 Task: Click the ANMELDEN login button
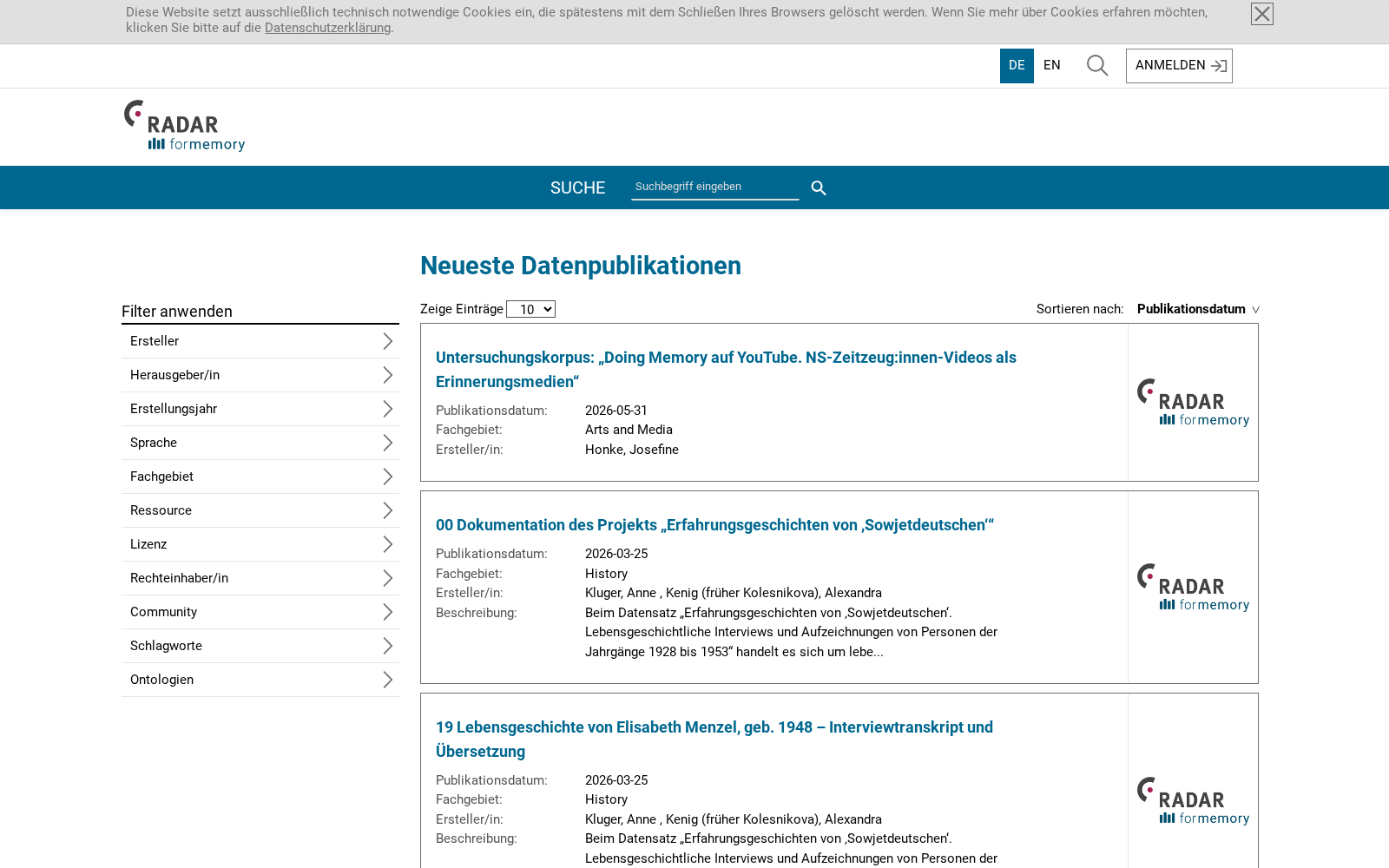[x=1179, y=66]
